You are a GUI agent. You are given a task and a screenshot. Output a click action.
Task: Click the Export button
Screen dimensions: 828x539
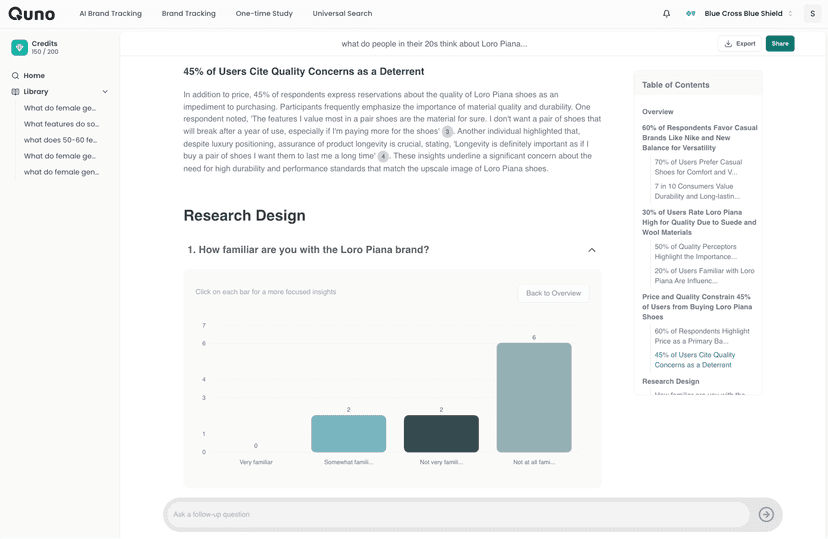coord(740,44)
